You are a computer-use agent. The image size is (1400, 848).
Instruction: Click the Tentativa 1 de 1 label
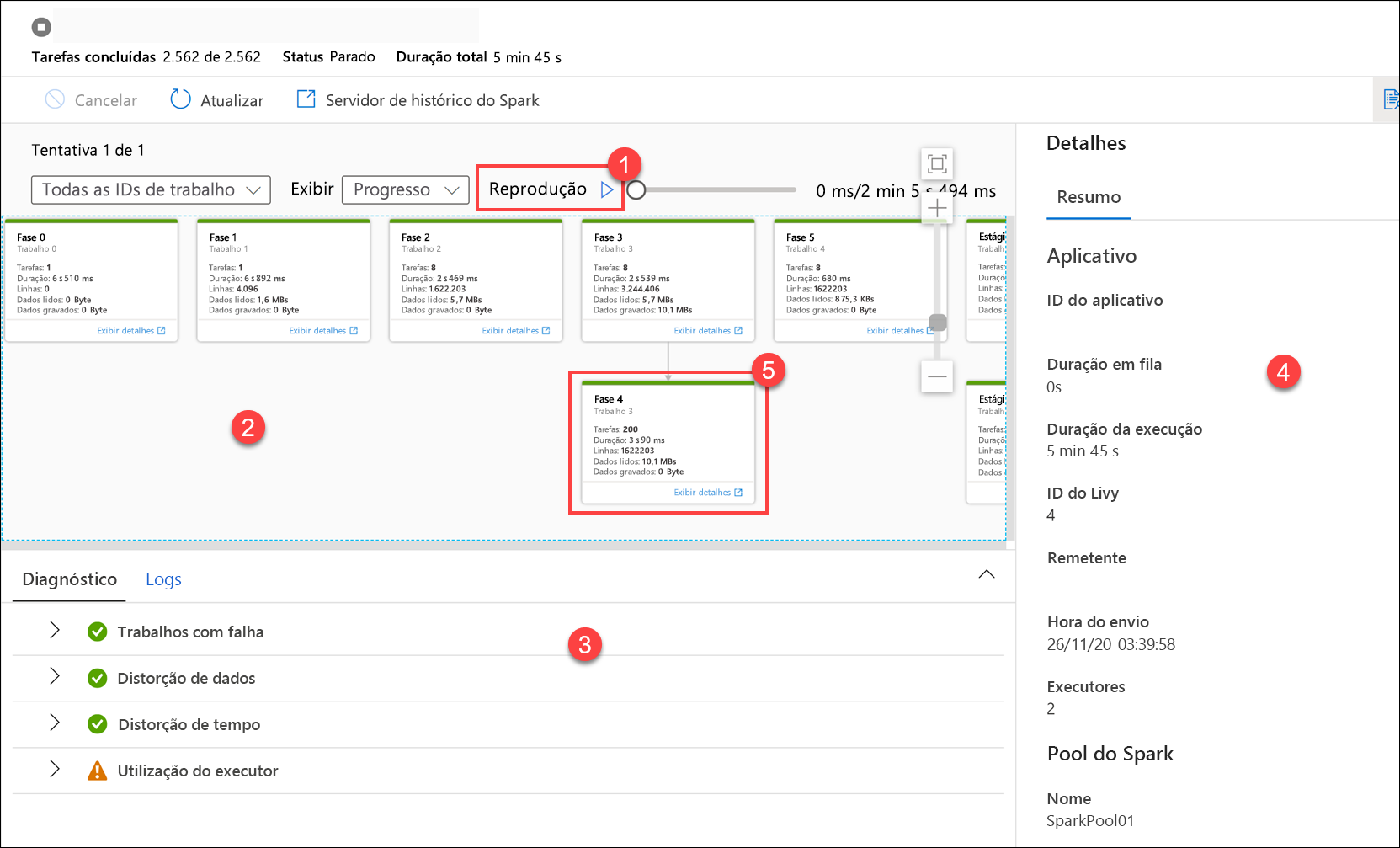pos(88,150)
